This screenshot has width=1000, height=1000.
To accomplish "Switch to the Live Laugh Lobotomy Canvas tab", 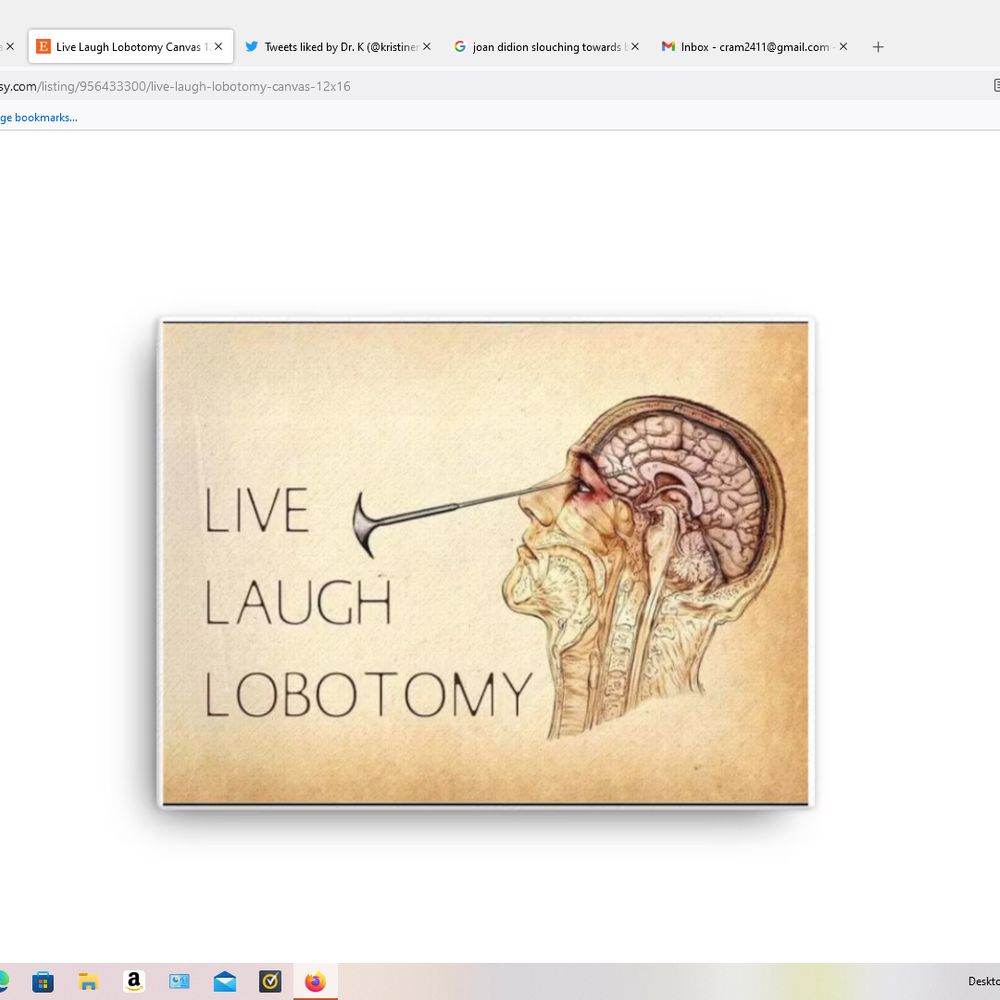I will click(131, 47).
